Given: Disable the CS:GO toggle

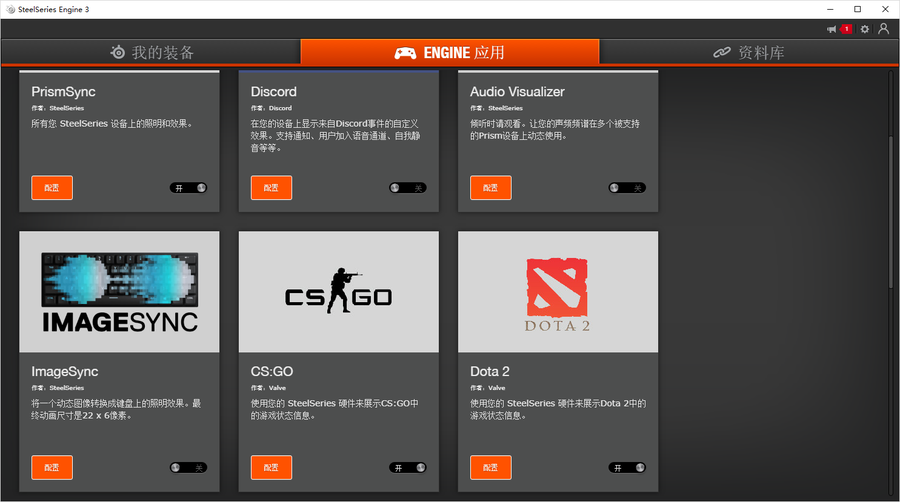Looking at the screenshot, I should tap(408, 468).
